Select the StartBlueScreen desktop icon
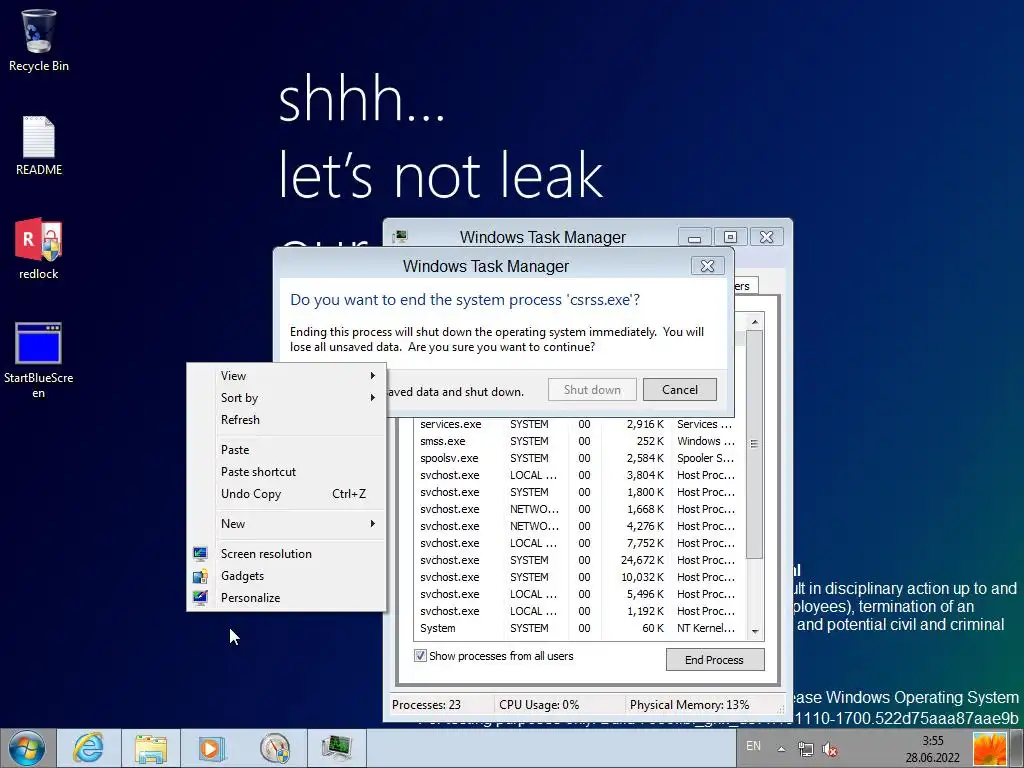Image resolution: width=1024 pixels, height=768 pixels. coord(39,360)
